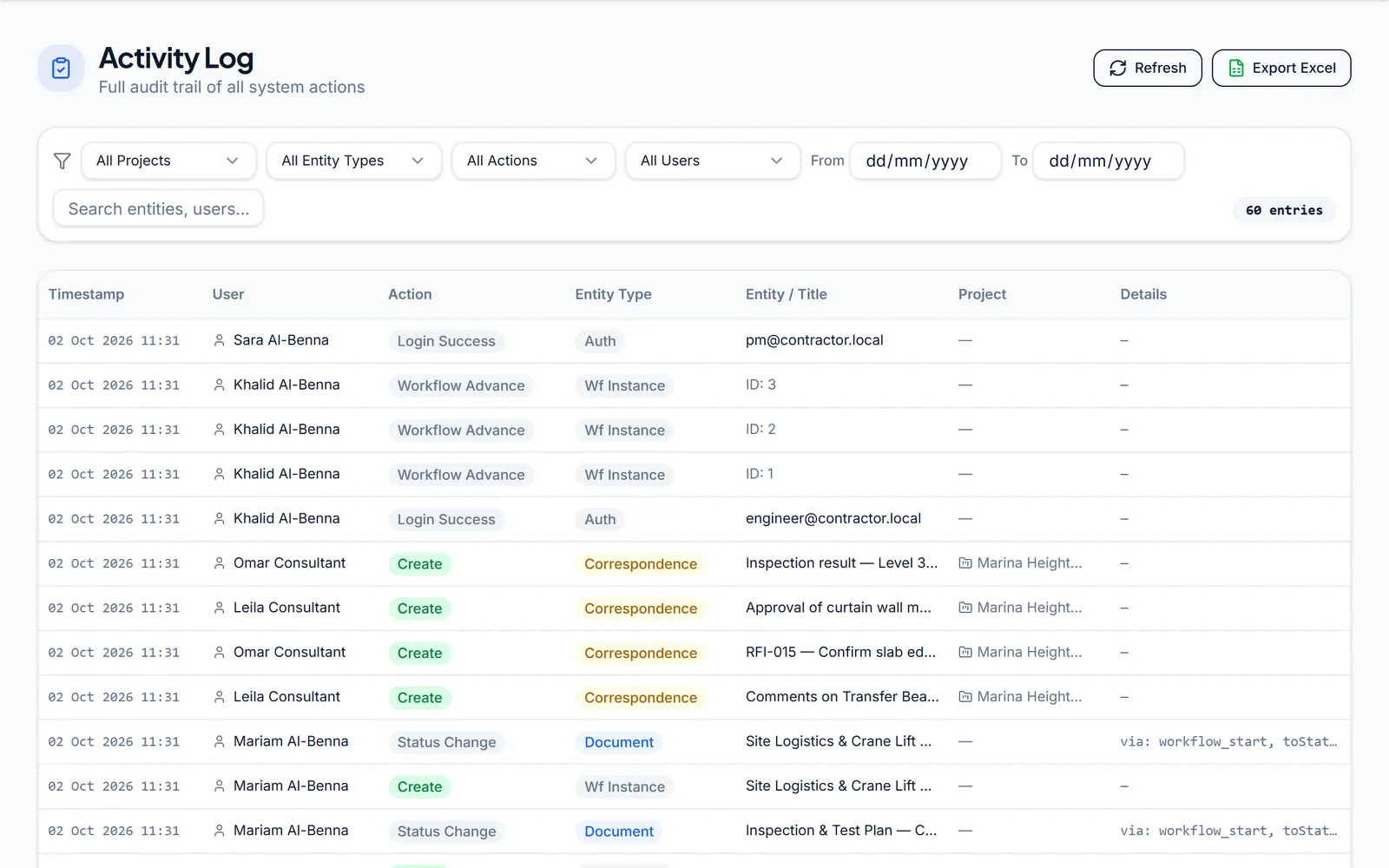Click the user icon in the ID: 1 row

220,474
